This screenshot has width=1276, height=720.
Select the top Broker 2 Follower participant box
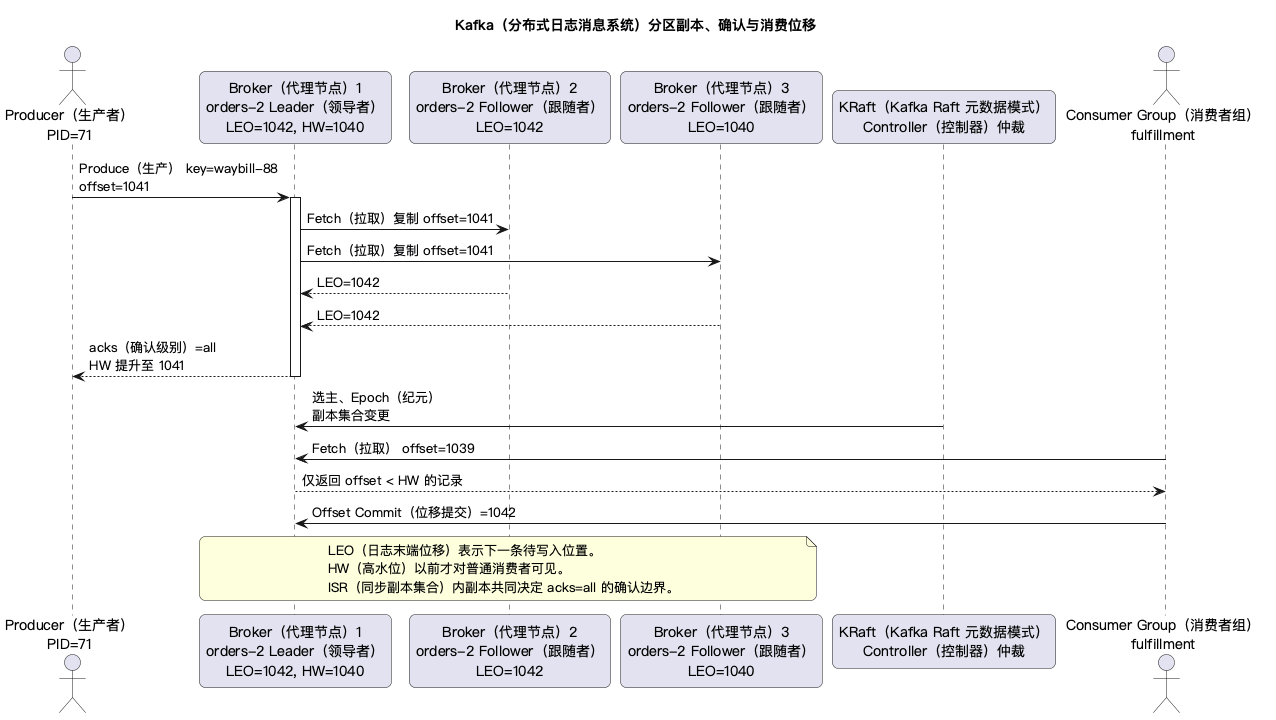click(x=509, y=107)
